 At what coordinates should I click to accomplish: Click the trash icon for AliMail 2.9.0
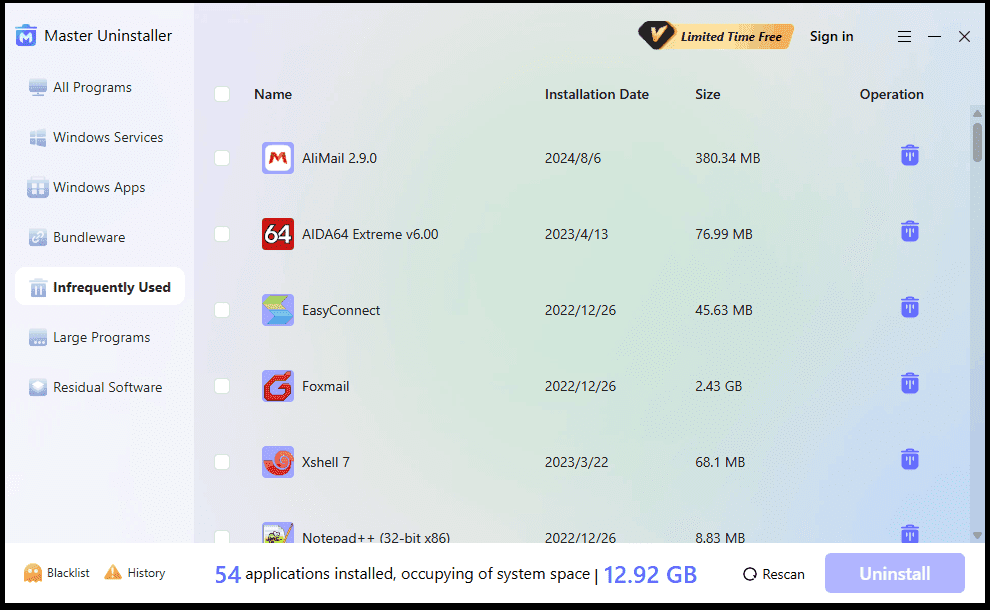coord(909,156)
